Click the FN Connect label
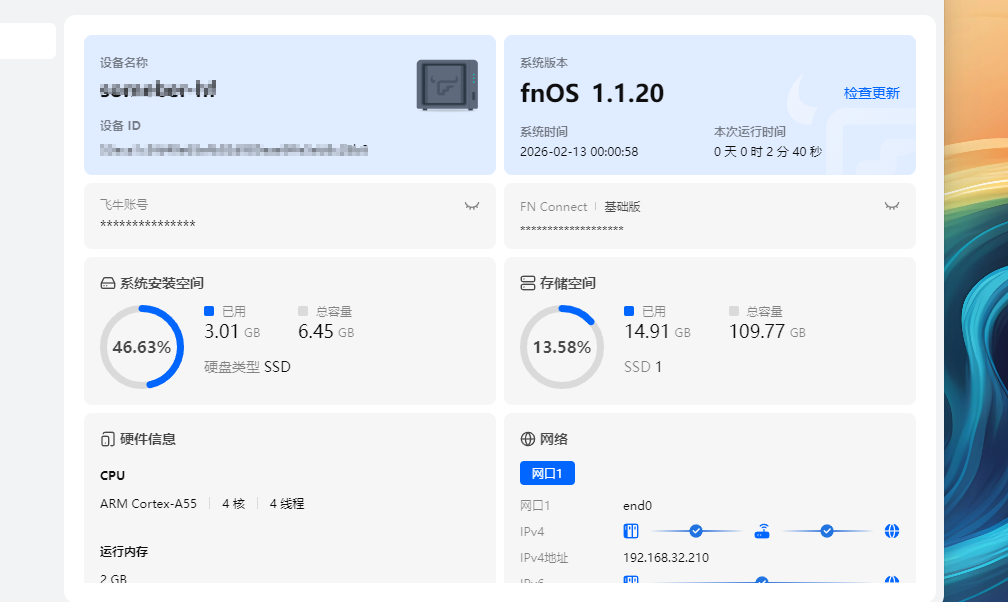1008x602 pixels. (x=554, y=206)
